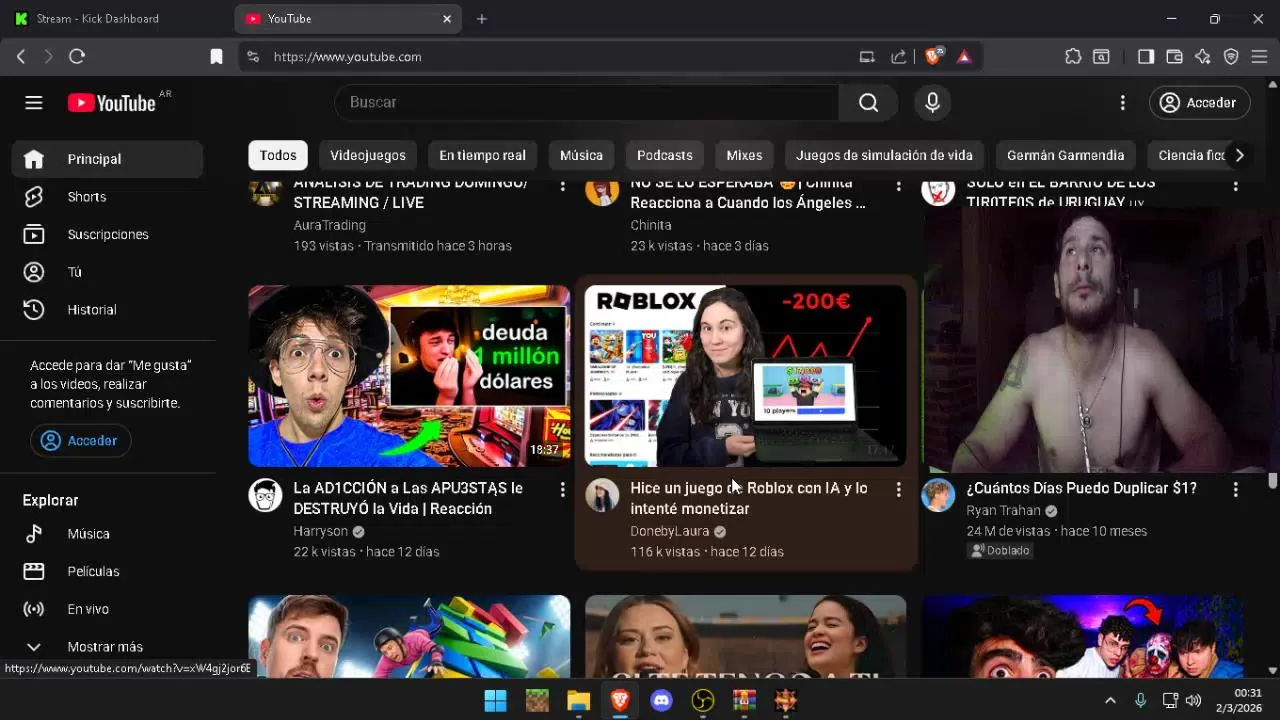
Task: Open options for AuraTrading video
Action: pos(562,186)
